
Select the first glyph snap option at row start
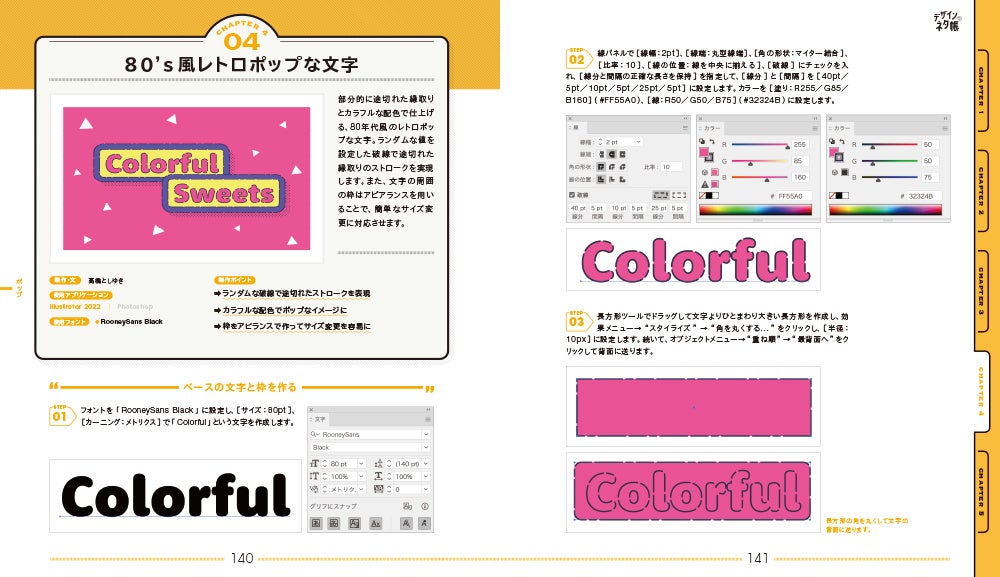pos(316,523)
